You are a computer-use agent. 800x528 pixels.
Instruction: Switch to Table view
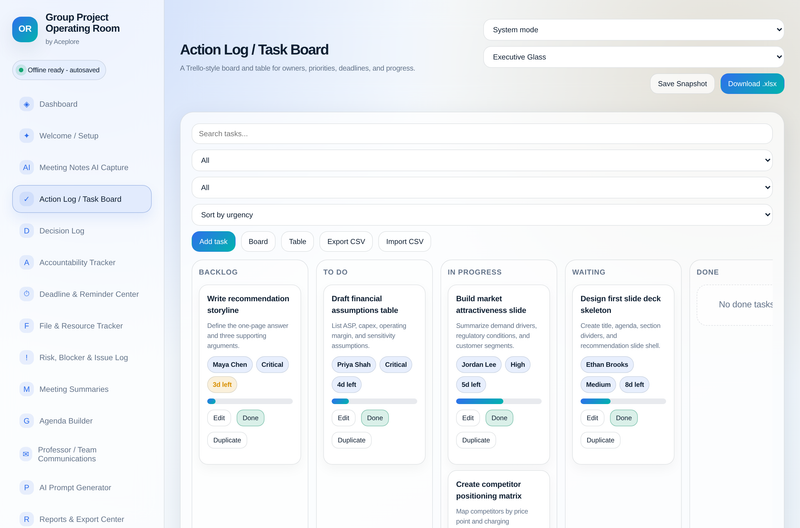pyautogui.click(x=297, y=241)
